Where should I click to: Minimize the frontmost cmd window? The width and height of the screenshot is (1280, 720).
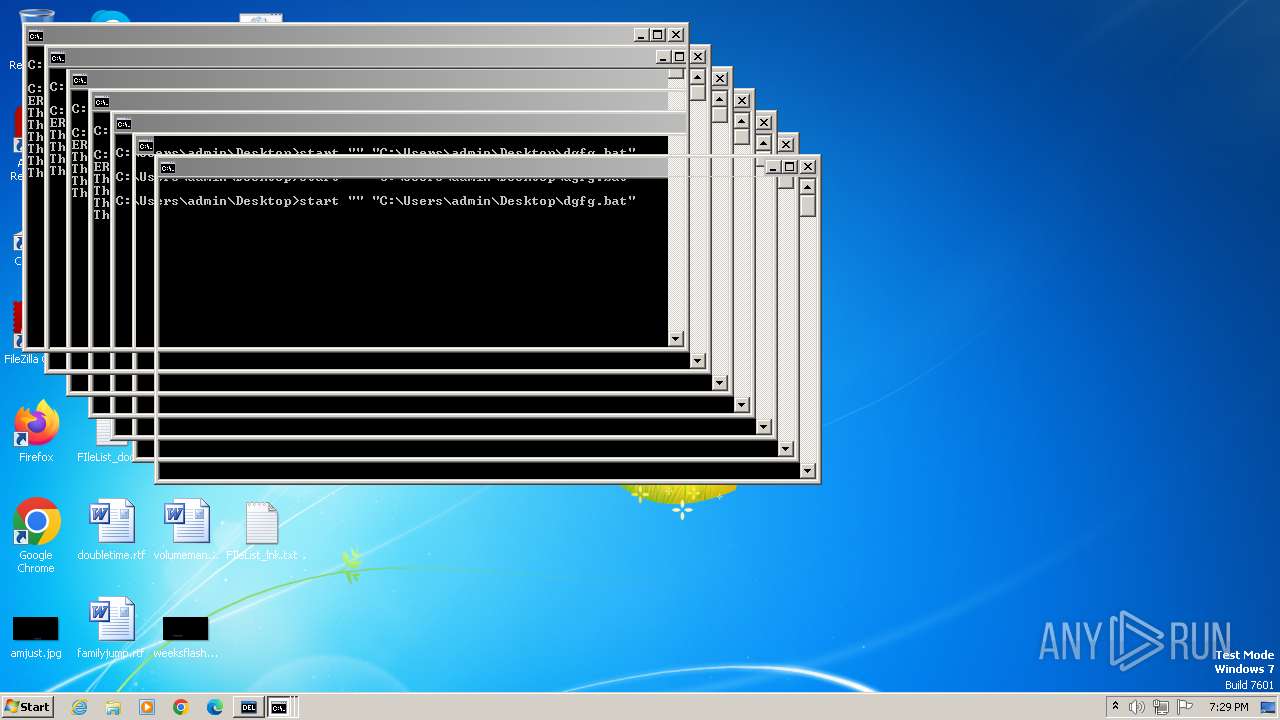click(x=773, y=167)
